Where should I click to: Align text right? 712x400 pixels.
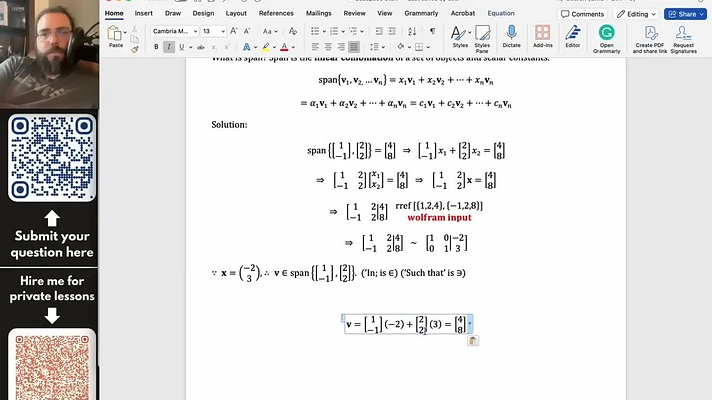coord(341,47)
